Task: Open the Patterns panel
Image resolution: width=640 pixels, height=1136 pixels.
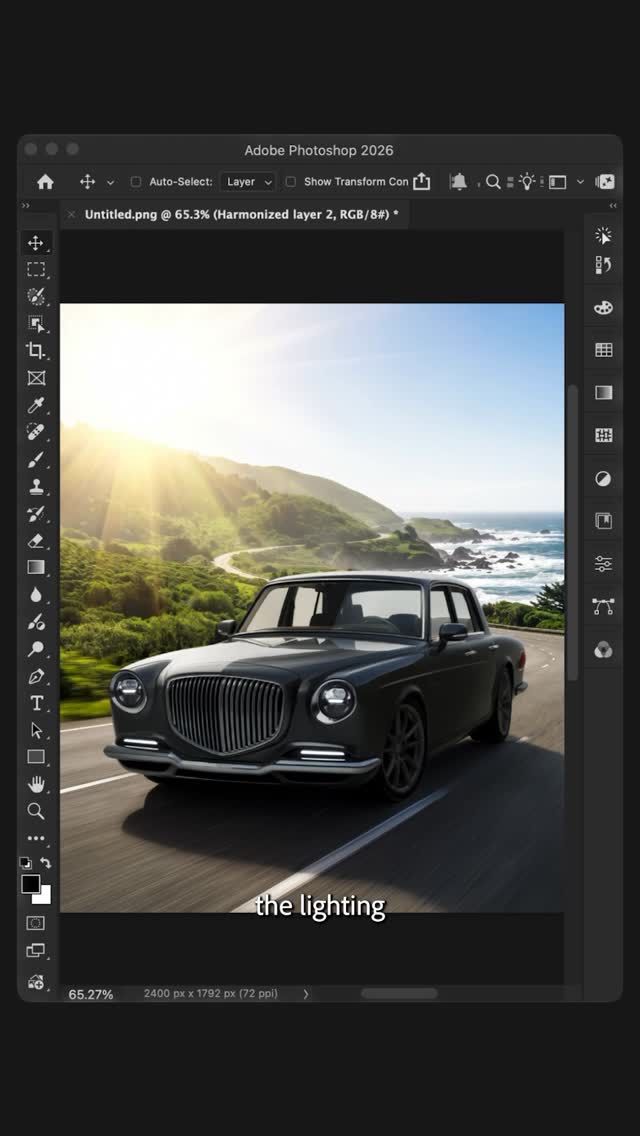Action: coord(603,435)
